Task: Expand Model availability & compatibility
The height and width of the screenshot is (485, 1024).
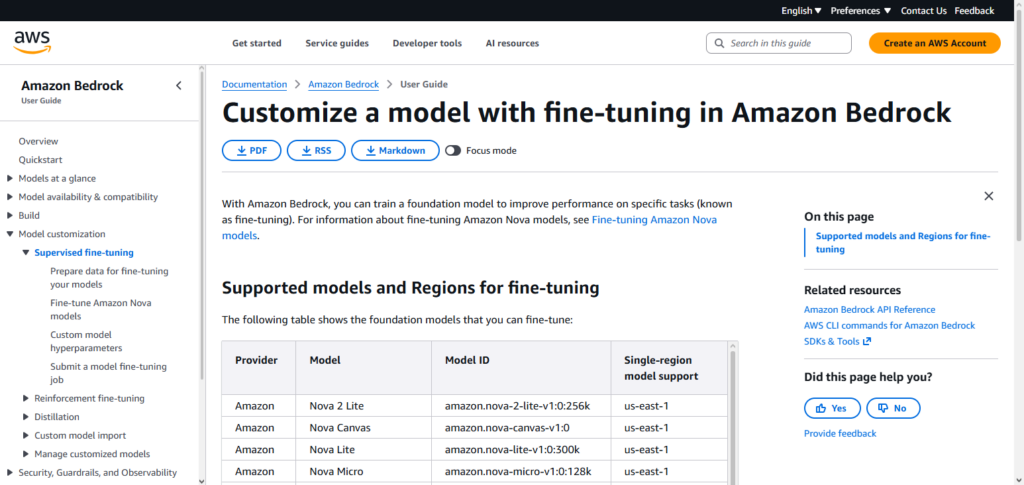Action: [10, 196]
